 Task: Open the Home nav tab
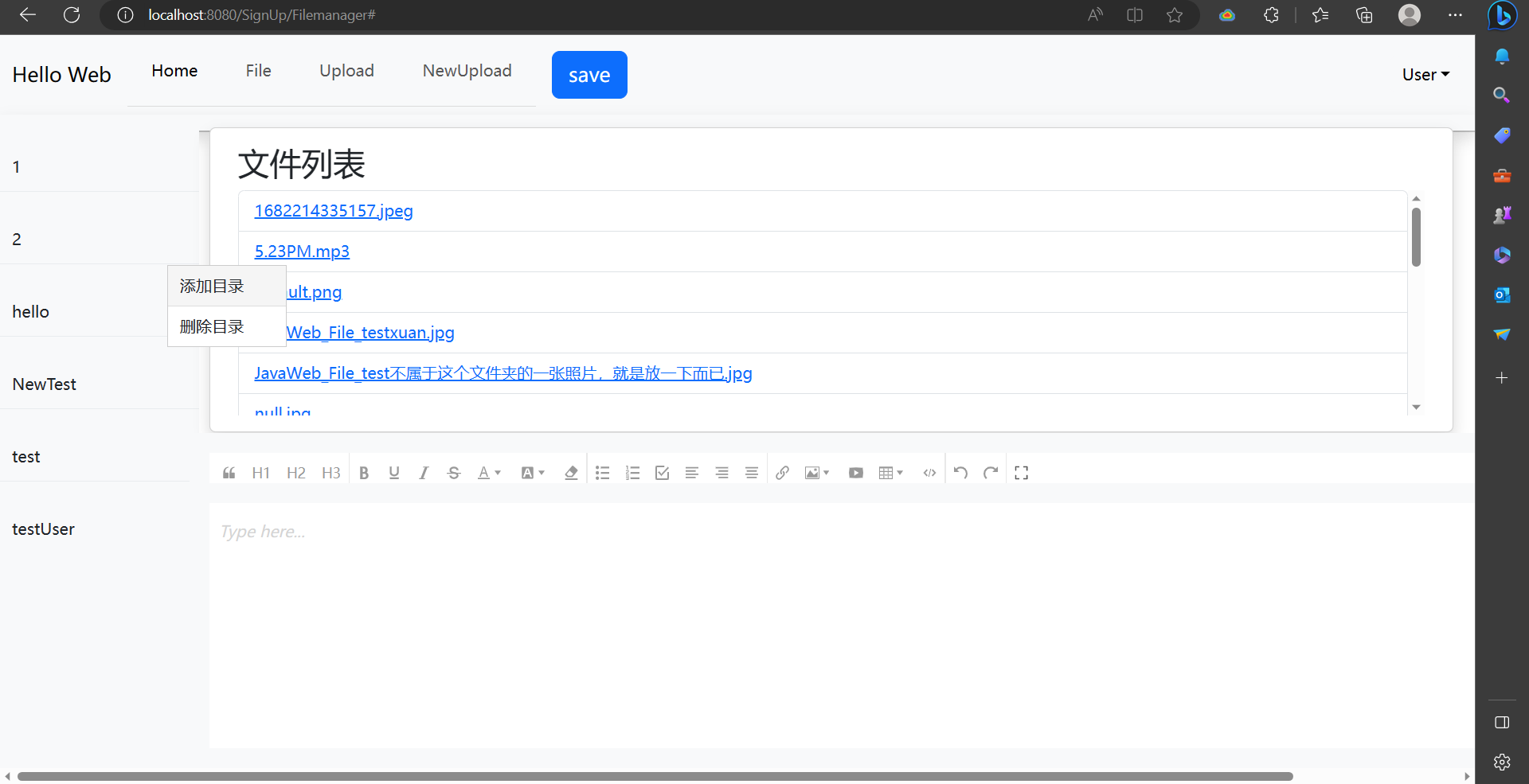174,71
